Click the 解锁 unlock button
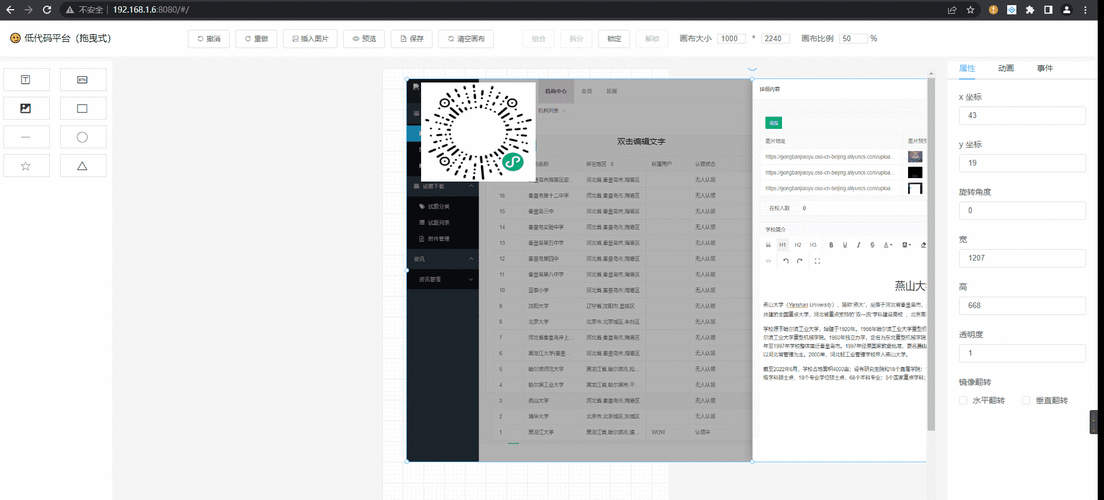 (x=652, y=39)
